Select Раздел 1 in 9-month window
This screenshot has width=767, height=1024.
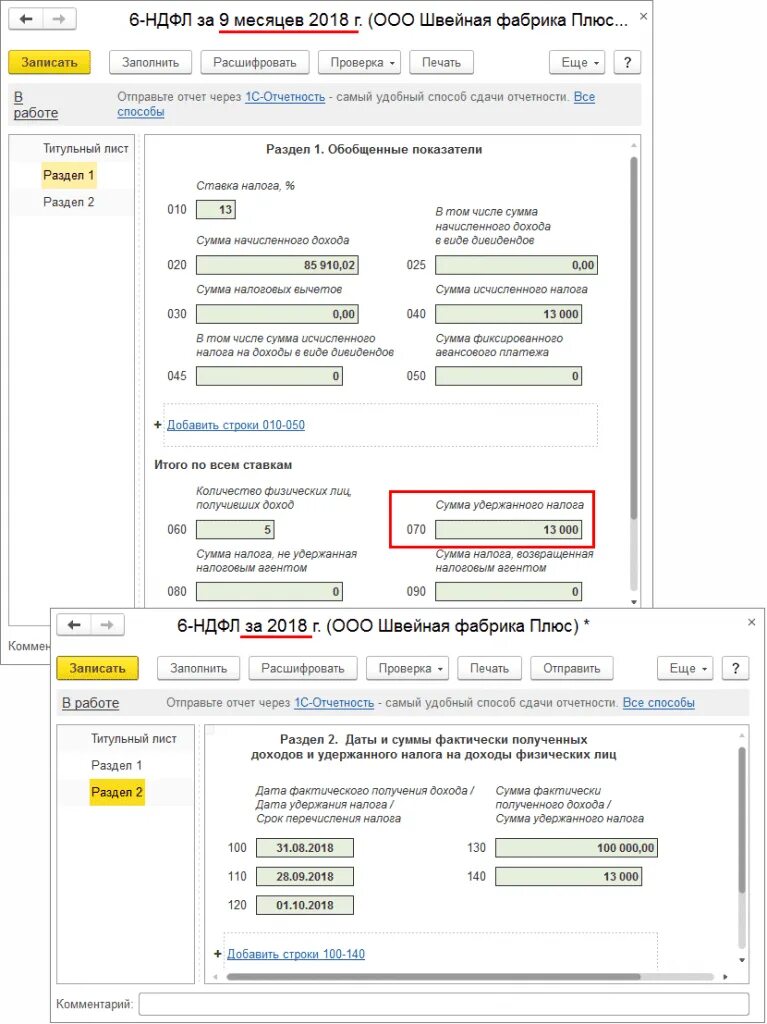pos(69,175)
